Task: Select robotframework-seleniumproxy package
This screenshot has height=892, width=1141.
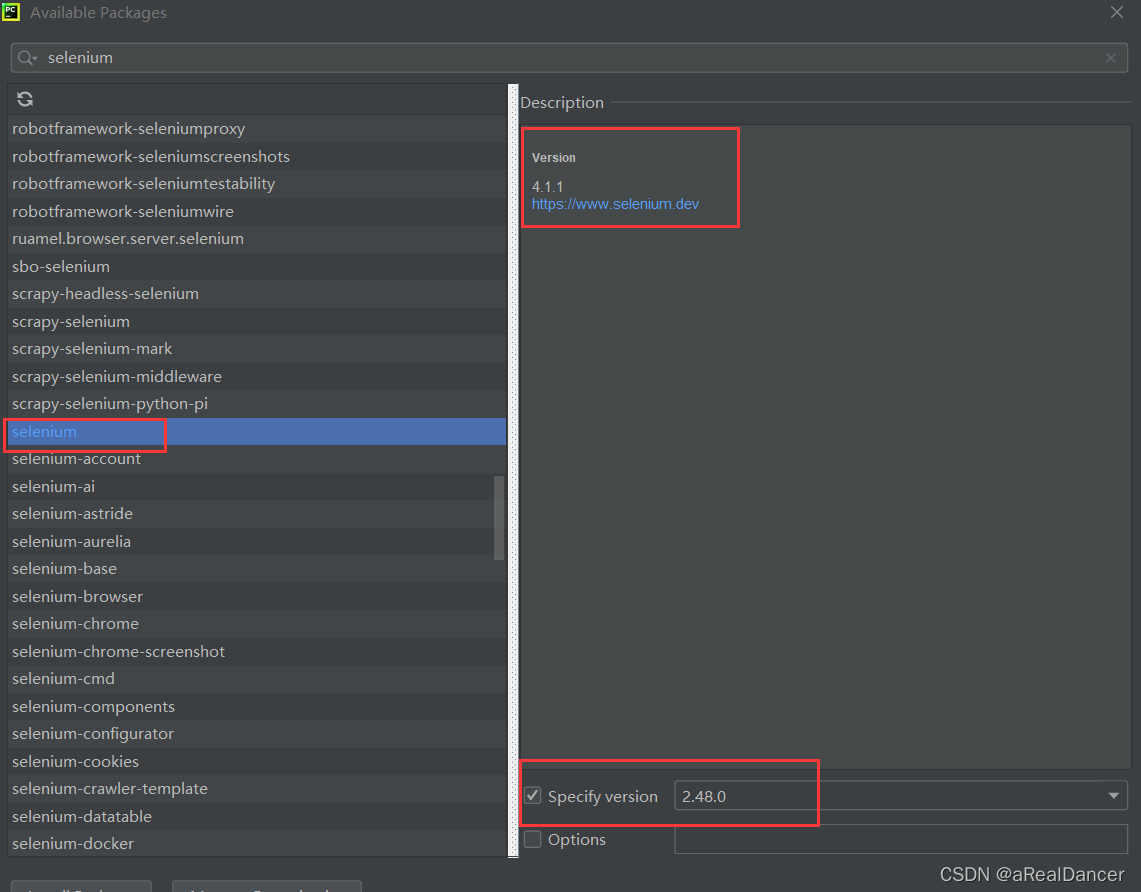Action: click(x=257, y=129)
